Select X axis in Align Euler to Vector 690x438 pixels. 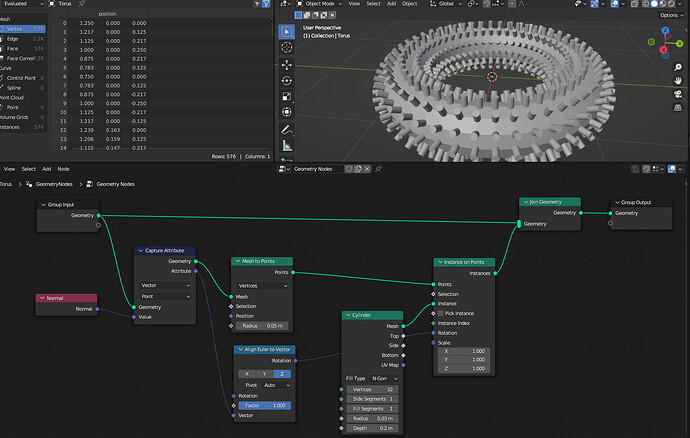[247, 374]
